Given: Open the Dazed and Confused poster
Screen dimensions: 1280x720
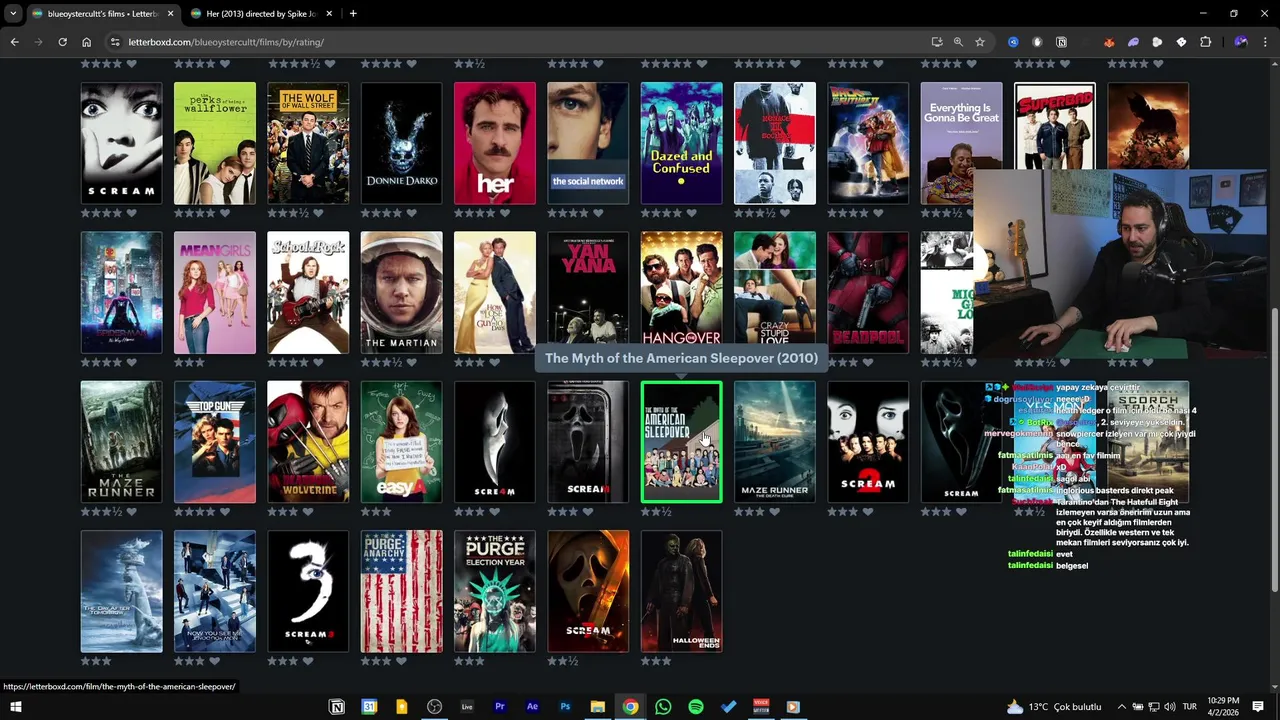Looking at the screenshot, I should tap(681, 143).
